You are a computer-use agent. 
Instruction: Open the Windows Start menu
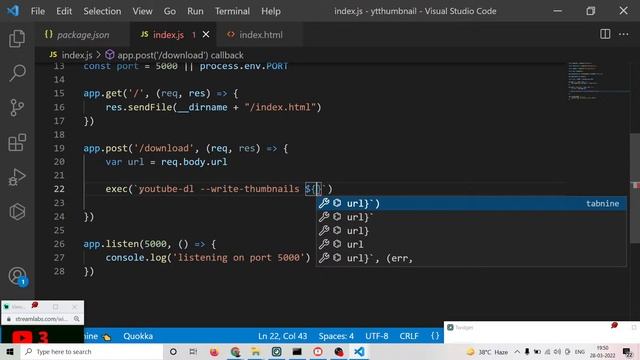(10, 351)
